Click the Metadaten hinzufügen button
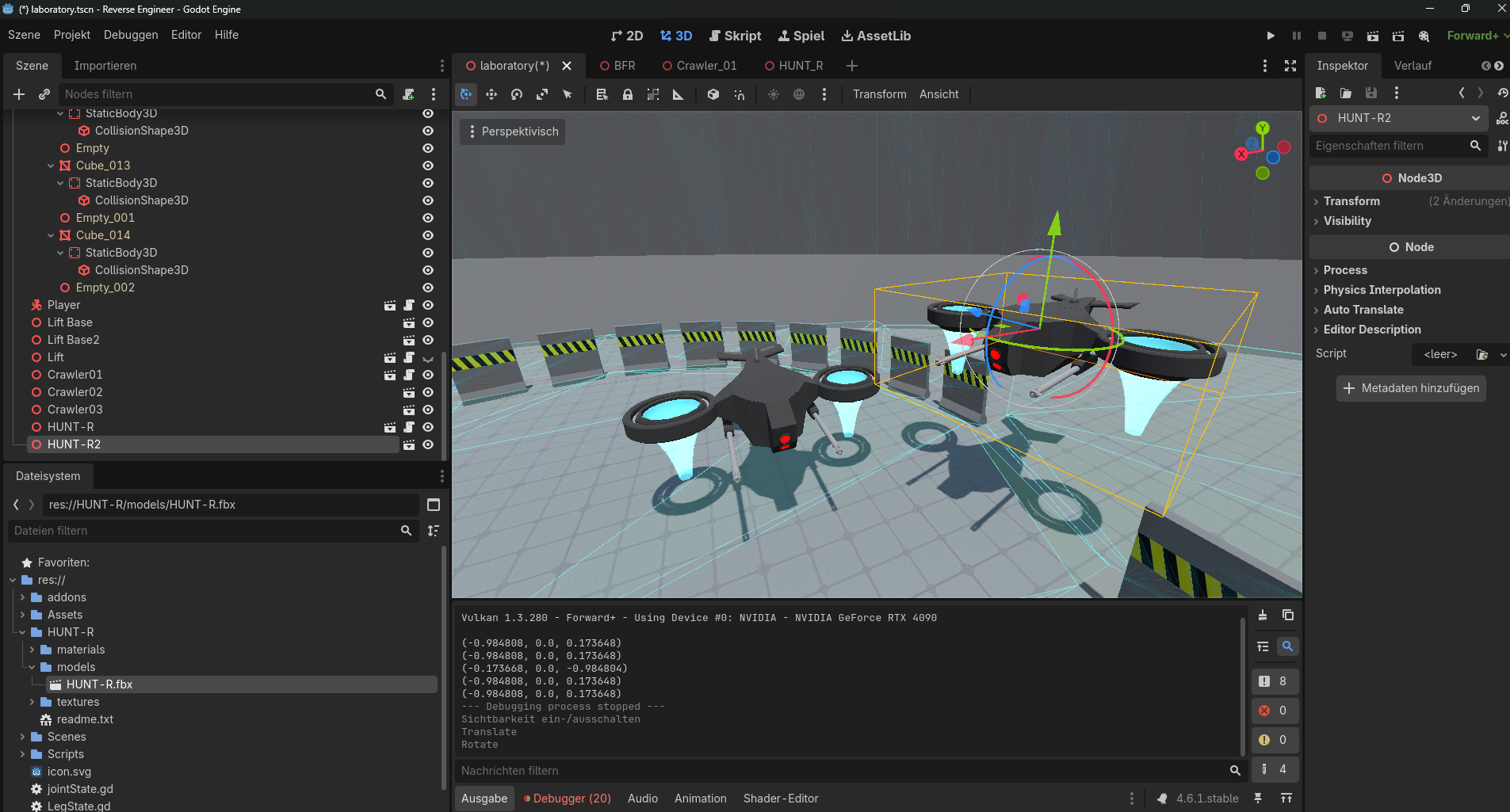1510x812 pixels. [1411, 388]
